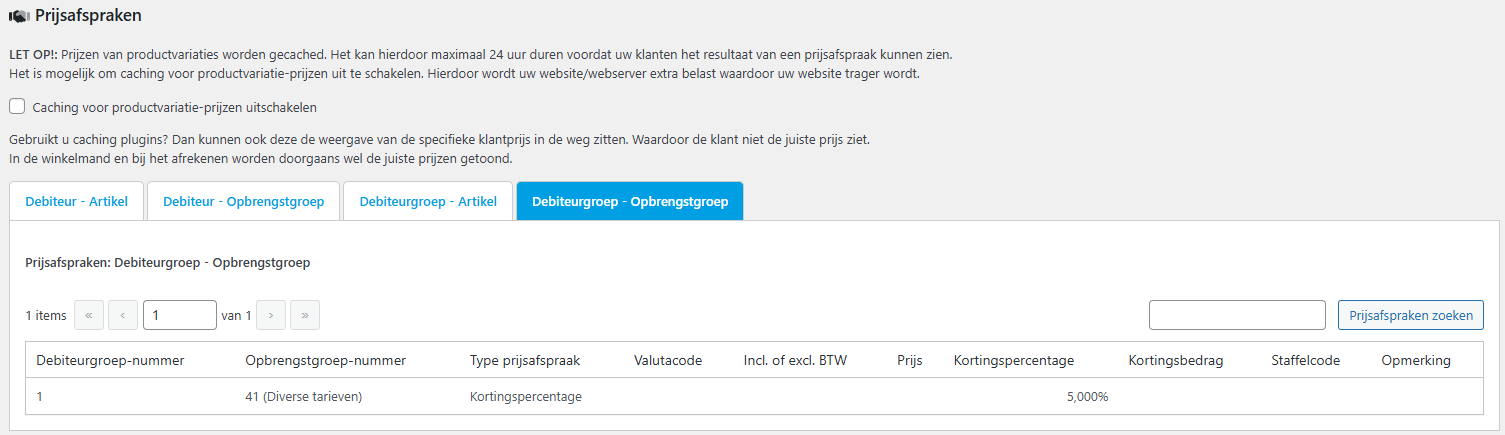Jump to last page arrow

(x=304, y=315)
